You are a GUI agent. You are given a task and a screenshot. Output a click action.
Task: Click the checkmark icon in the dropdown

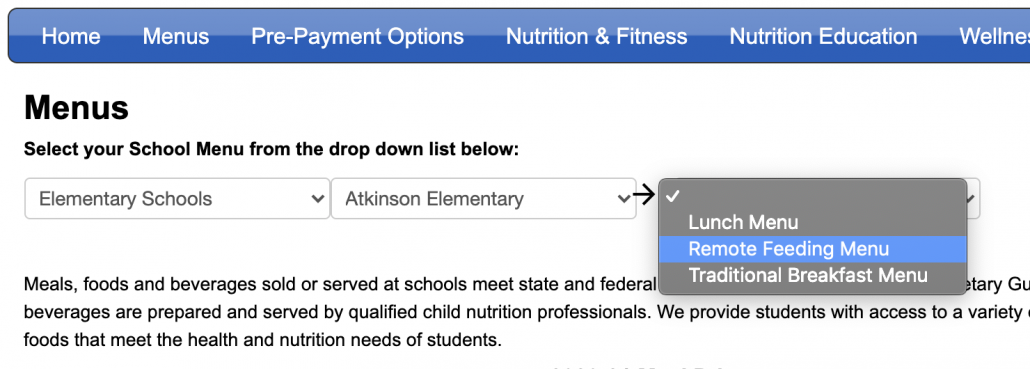click(x=672, y=196)
